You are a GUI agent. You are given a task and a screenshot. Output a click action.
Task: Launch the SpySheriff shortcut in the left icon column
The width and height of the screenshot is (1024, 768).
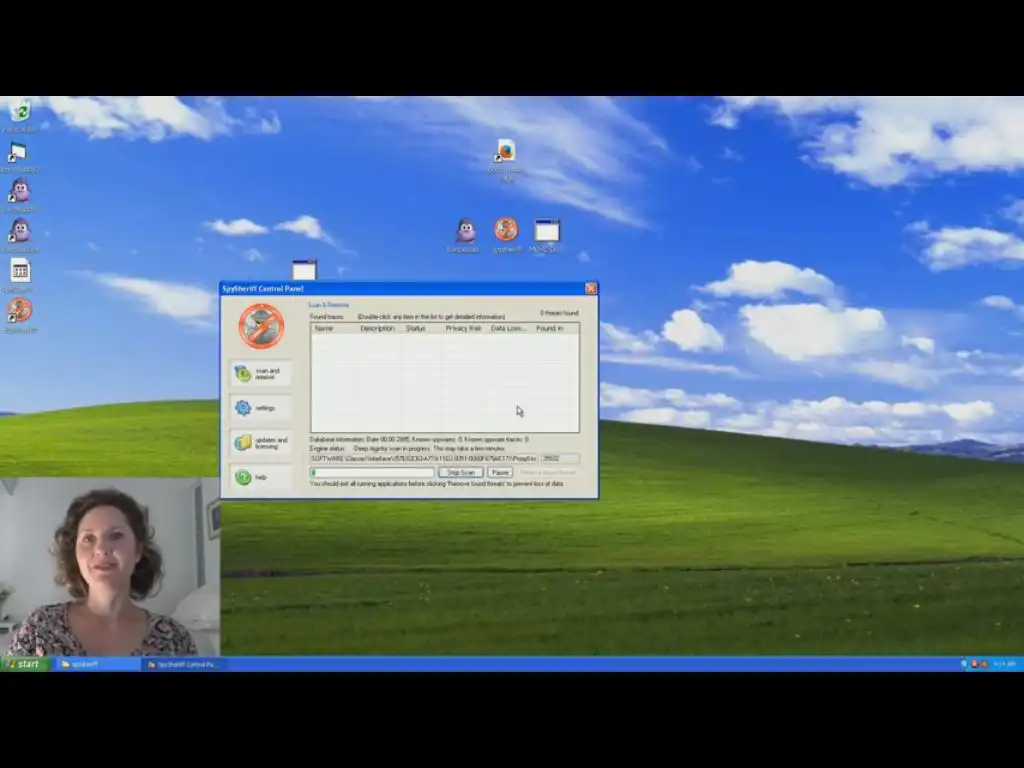[x=20, y=311]
